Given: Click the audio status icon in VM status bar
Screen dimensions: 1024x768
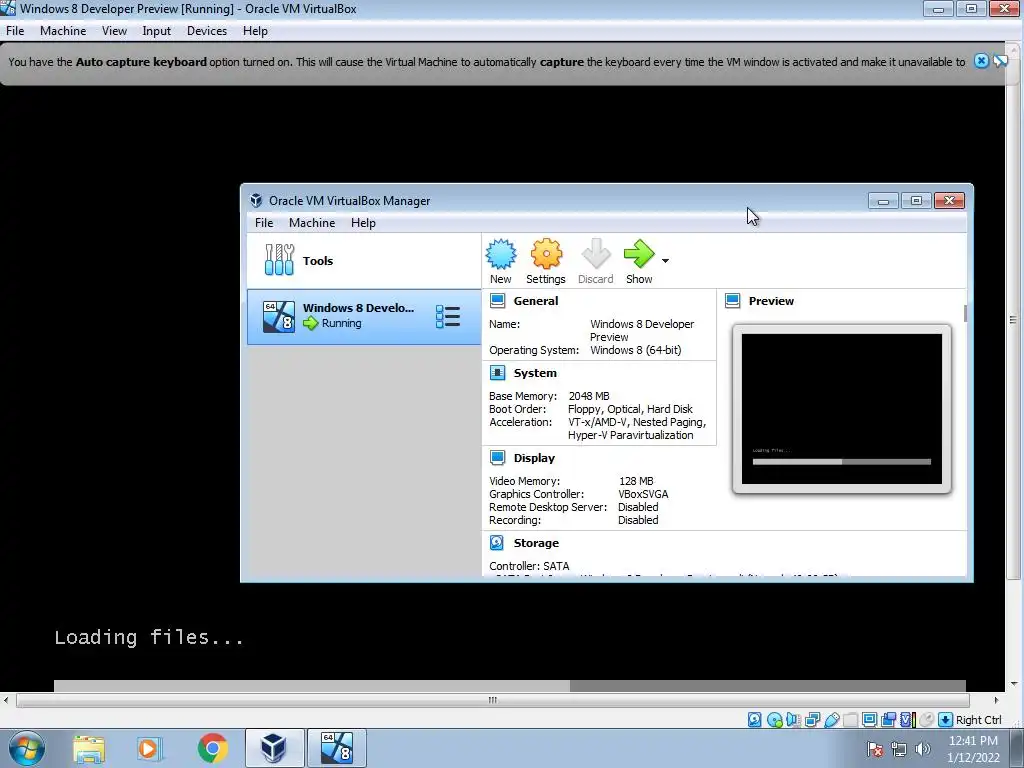Looking at the screenshot, I should (x=793, y=720).
